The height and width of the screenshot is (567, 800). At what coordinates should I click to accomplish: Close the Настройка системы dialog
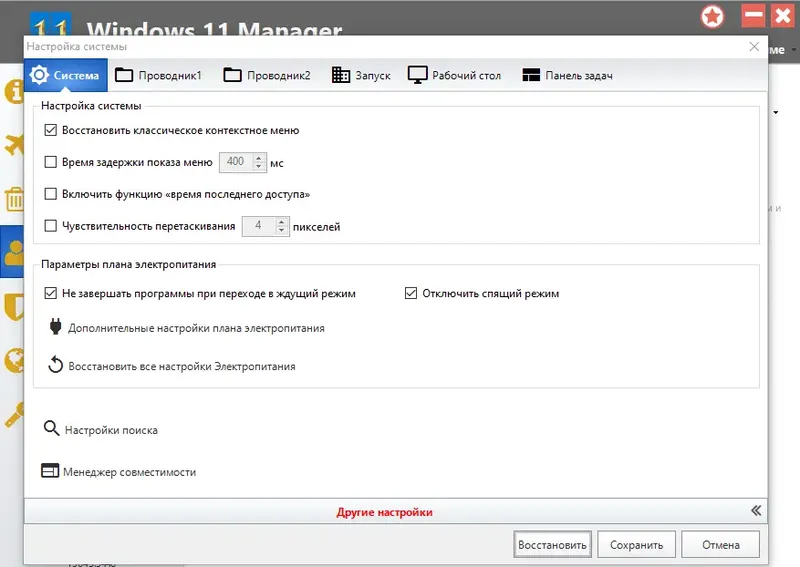[x=754, y=46]
